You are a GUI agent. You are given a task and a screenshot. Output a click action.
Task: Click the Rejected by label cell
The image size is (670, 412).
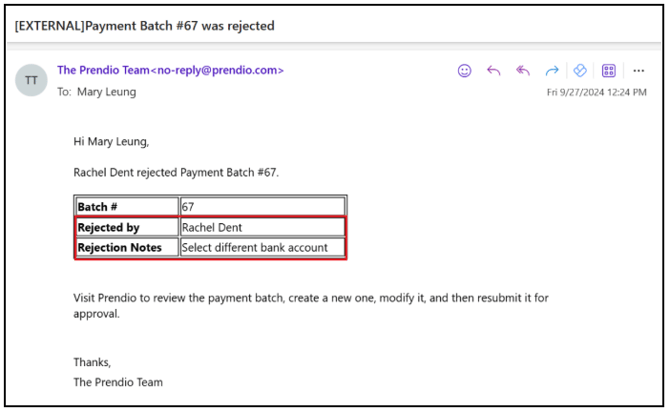[x=127, y=227]
